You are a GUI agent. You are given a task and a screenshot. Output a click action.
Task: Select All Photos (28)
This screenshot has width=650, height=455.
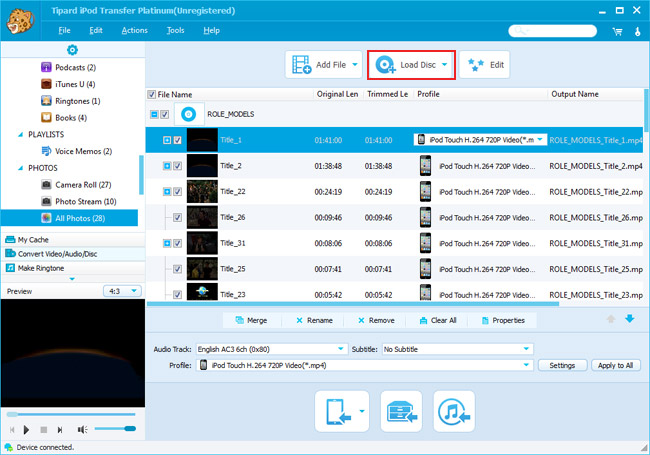69,218
